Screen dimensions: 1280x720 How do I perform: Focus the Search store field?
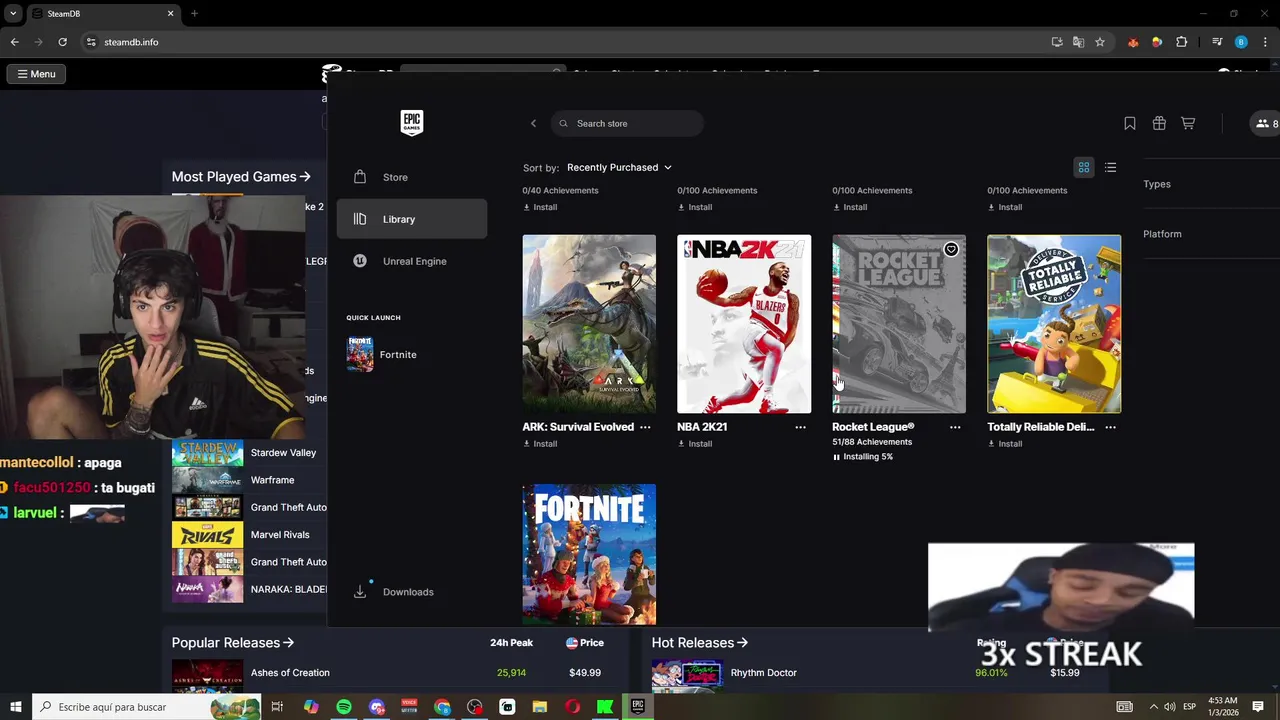click(627, 123)
